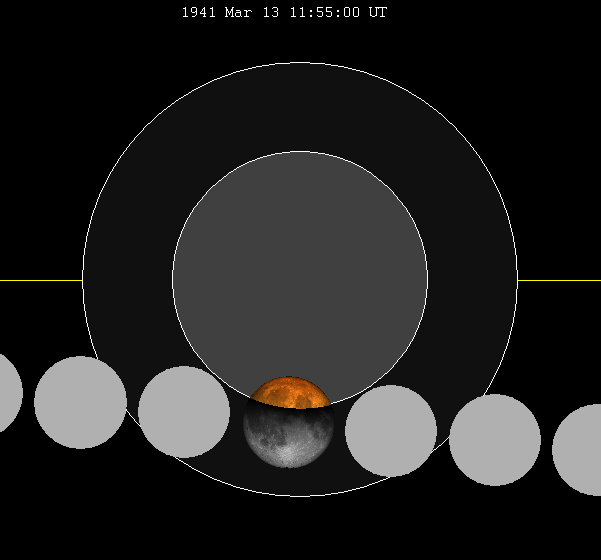Click the partial moon disc at far left
This screenshot has height=560, width=601.
pos(8,392)
